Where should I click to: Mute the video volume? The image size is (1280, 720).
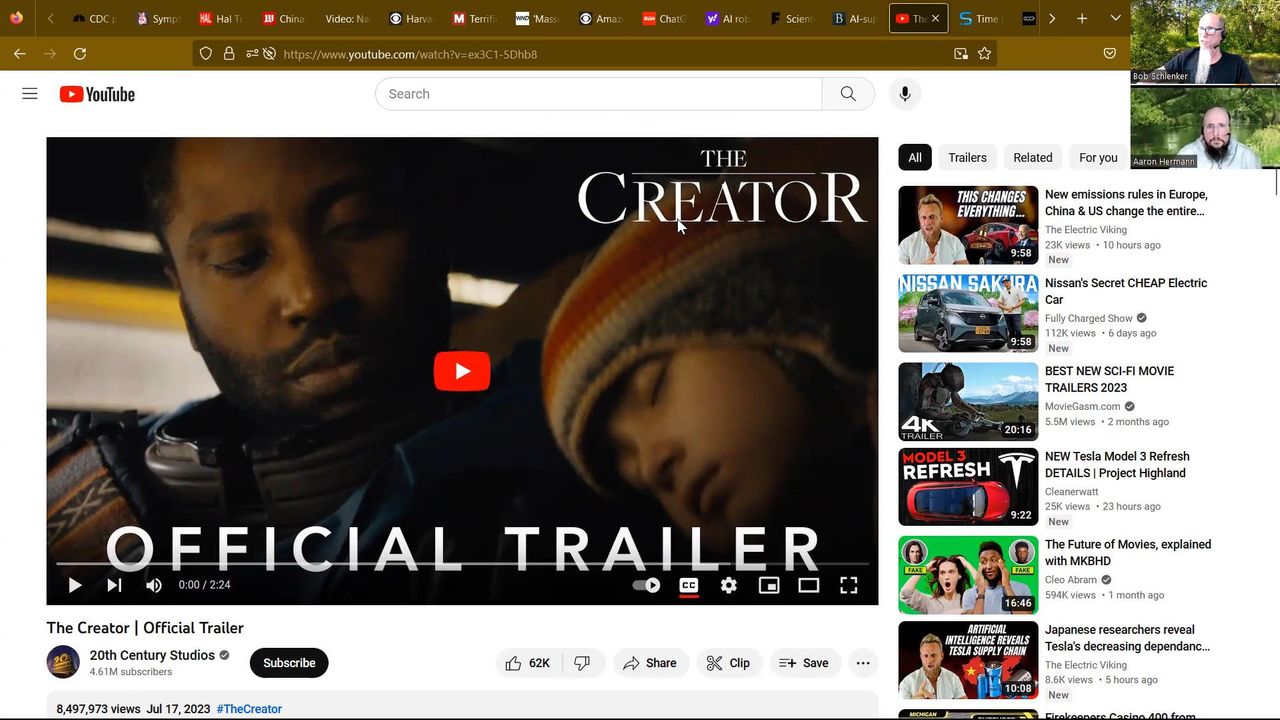(154, 586)
